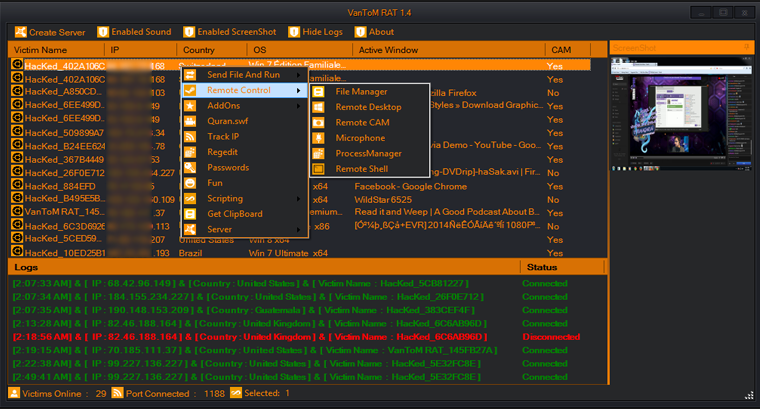Sort by the CAM column header
760x409 pixels.
pos(568,50)
